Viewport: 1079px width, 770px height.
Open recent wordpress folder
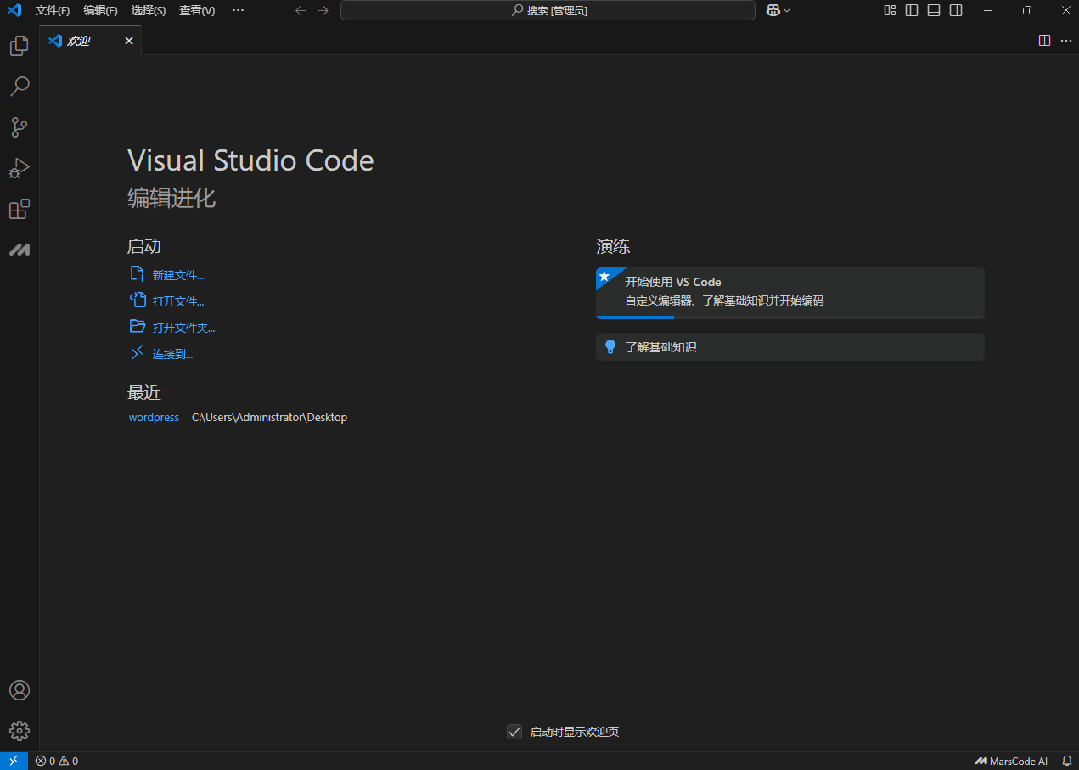click(153, 417)
